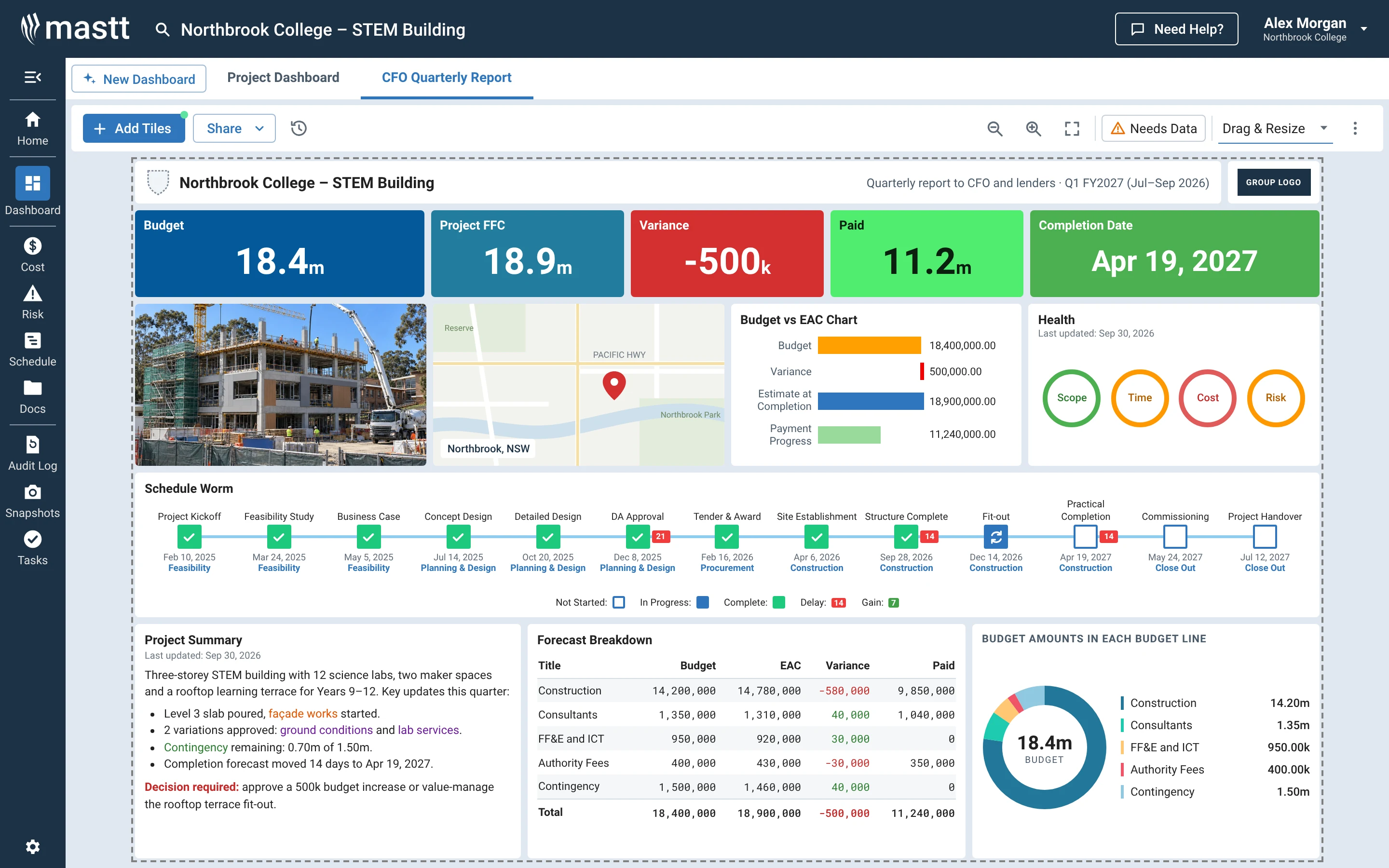1389x868 pixels.
Task: Click the map location pin
Action: [x=613, y=385]
